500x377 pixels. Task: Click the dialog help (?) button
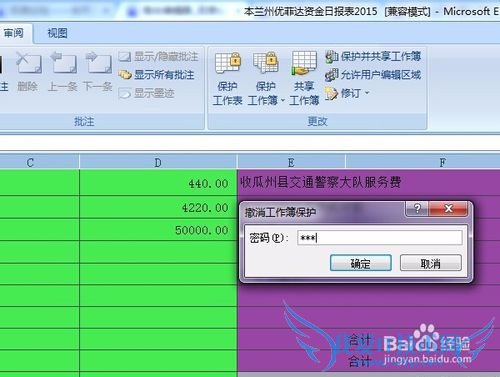click(417, 209)
